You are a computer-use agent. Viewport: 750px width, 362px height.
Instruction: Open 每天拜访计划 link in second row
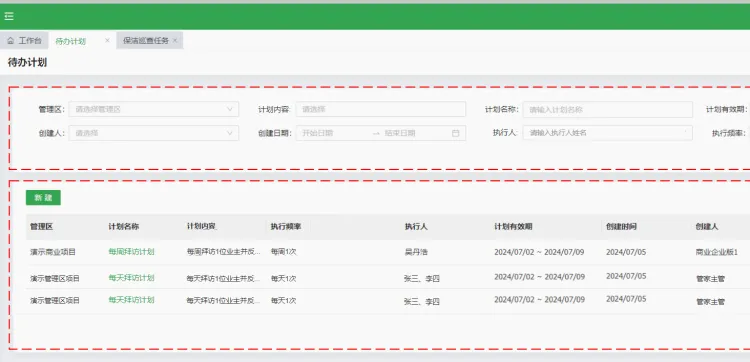click(x=132, y=277)
